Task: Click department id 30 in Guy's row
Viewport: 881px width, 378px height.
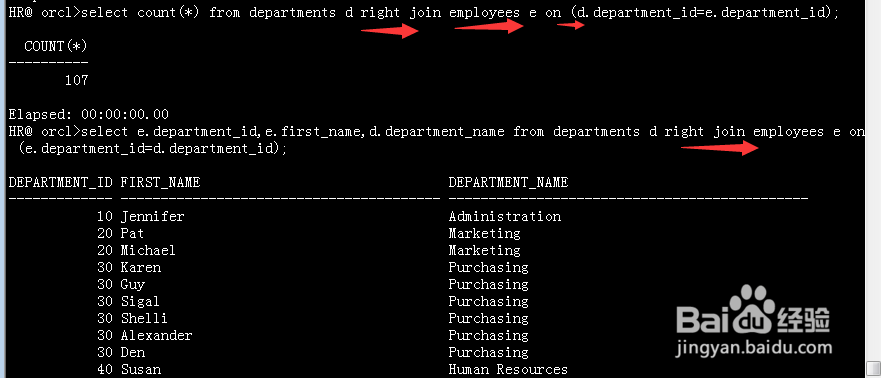Action: [x=105, y=284]
